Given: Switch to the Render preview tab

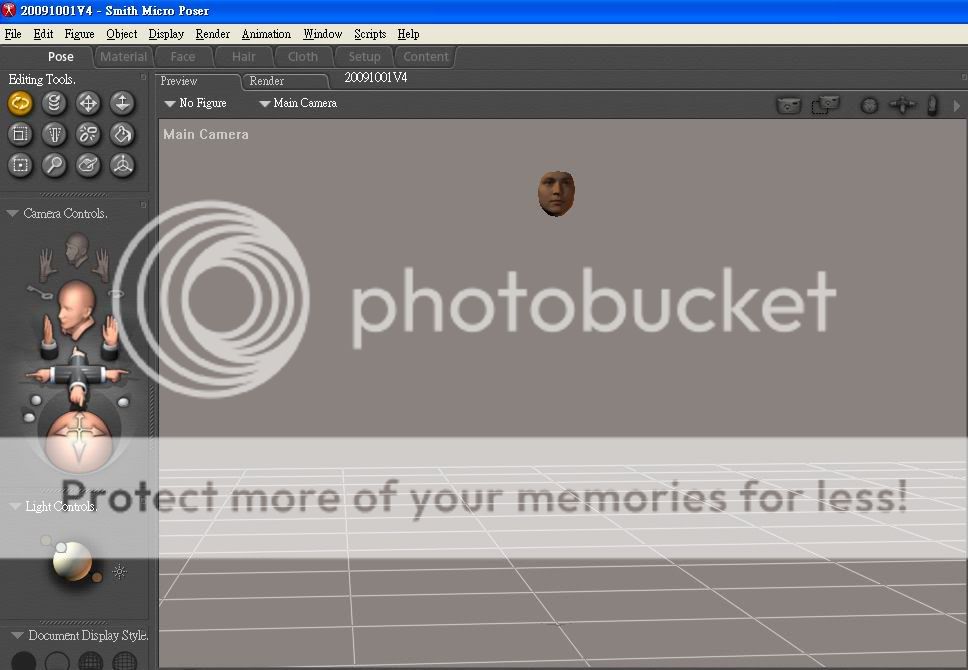Looking at the screenshot, I should click(267, 81).
